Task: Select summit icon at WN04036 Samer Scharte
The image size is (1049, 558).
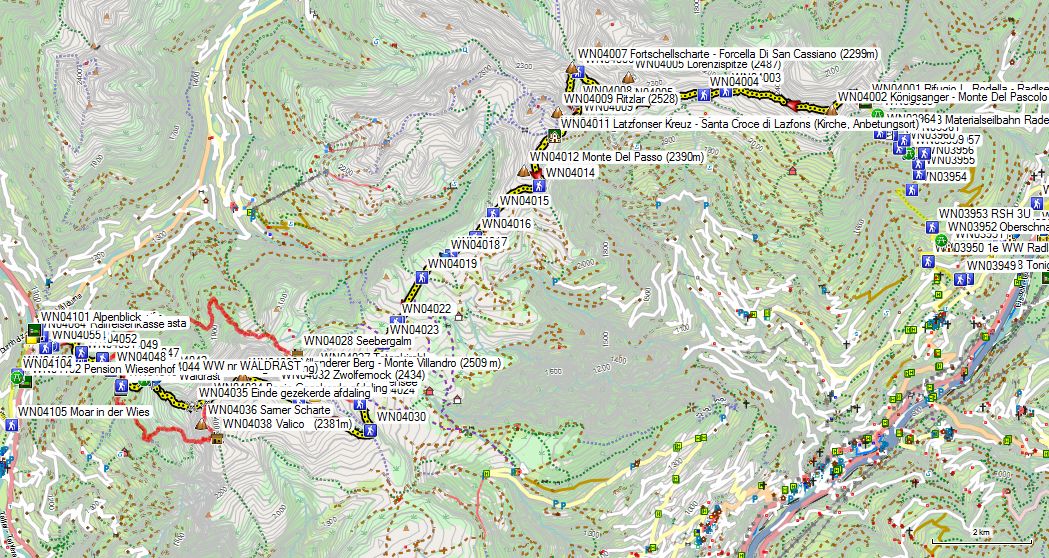Action: tap(201, 424)
